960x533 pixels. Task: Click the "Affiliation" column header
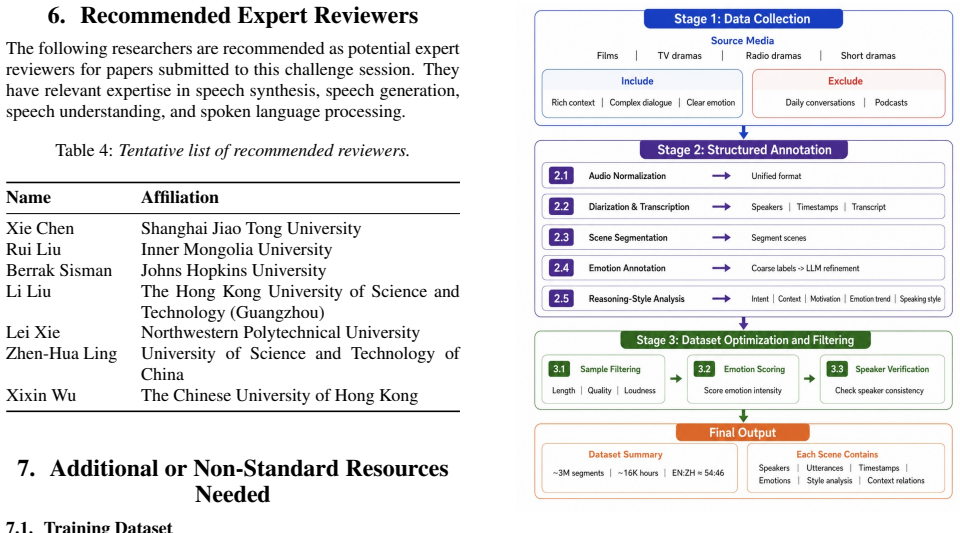(179, 198)
